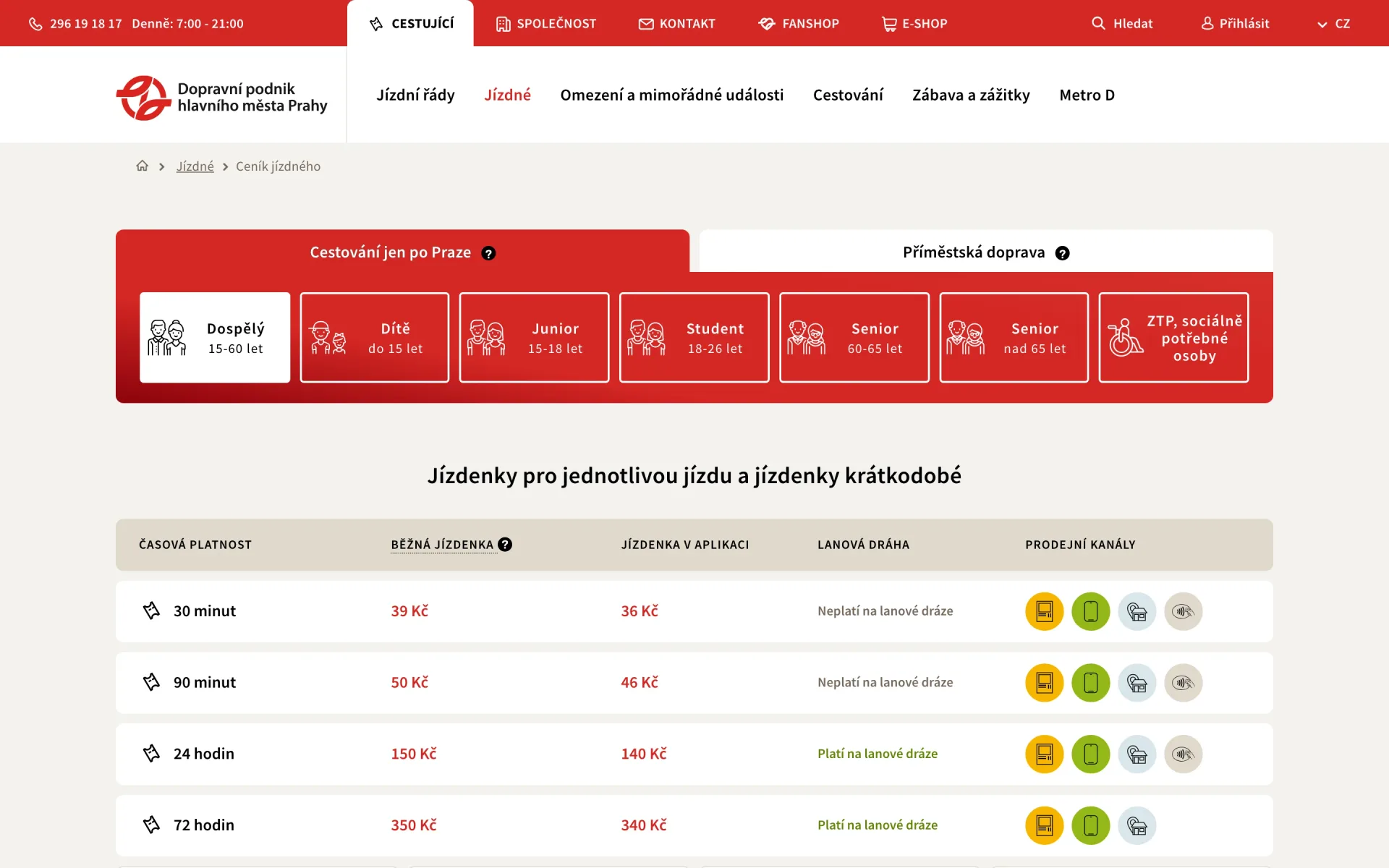The height and width of the screenshot is (868, 1389).
Task: Open the Cestování menu item
Action: tap(848, 95)
